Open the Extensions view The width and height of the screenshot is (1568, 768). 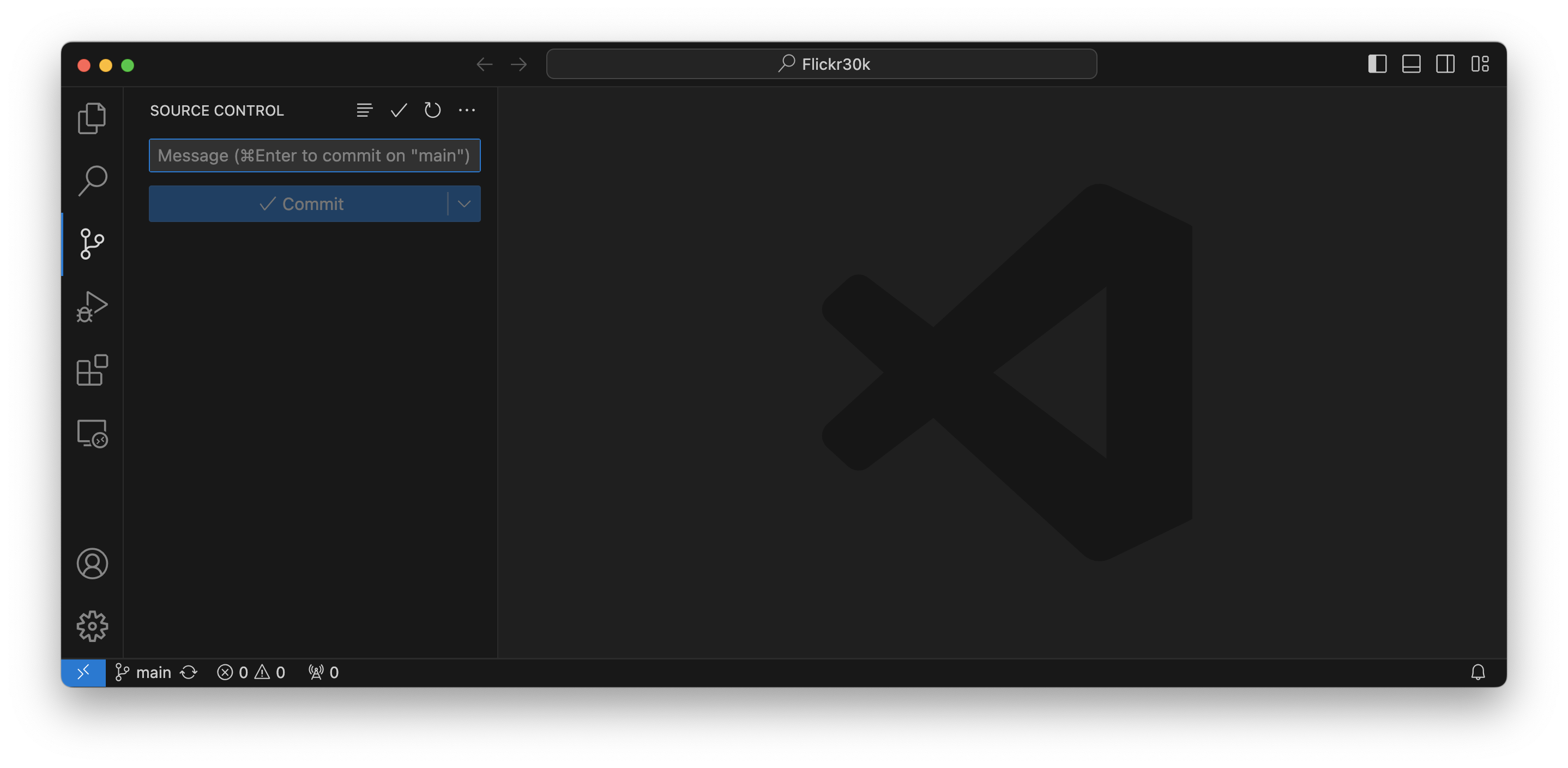click(92, 370)
